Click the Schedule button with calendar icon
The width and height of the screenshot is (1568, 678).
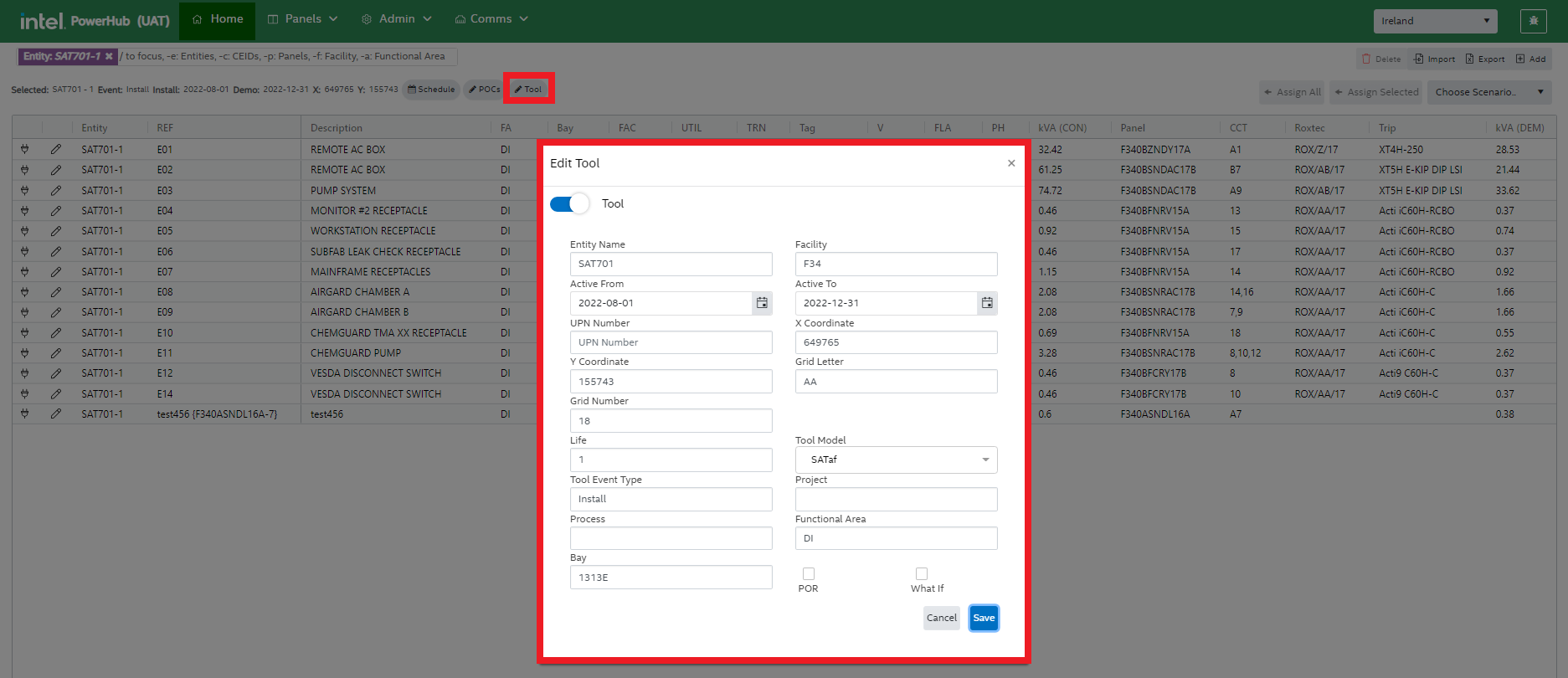[431, 90]
